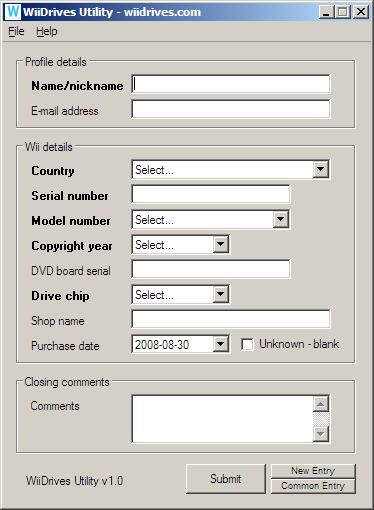Expand the Copyright year dropdown arrow
Image resolution: width=374 pixels, height=510 pixels.
220,244
